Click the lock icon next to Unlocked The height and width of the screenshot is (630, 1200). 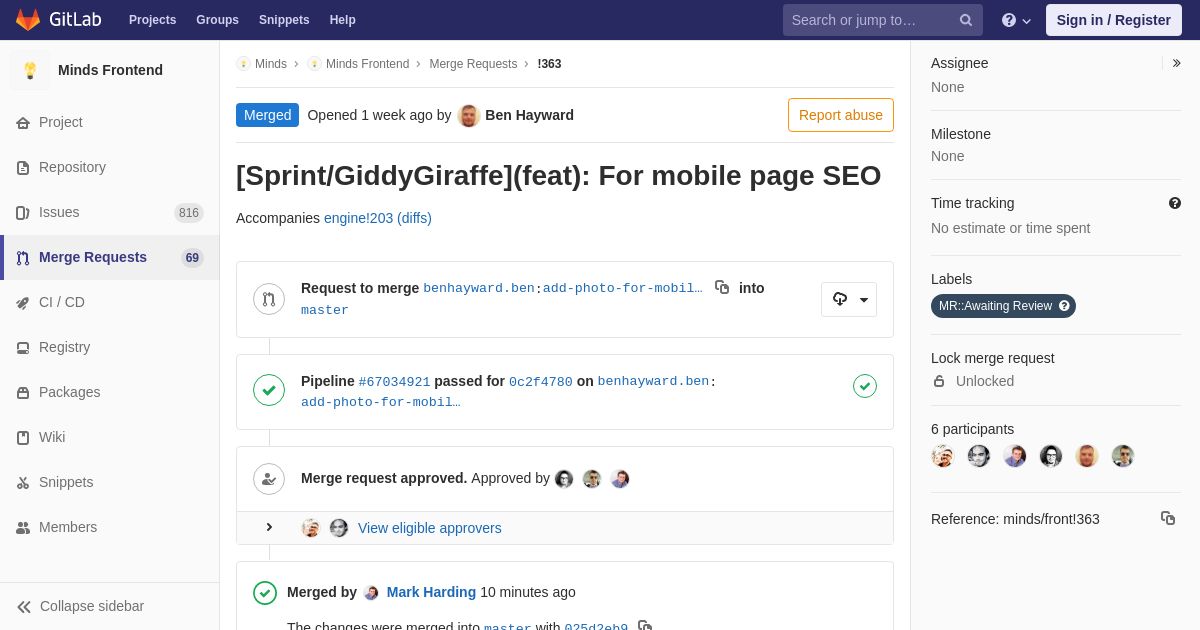click(939, 381)
